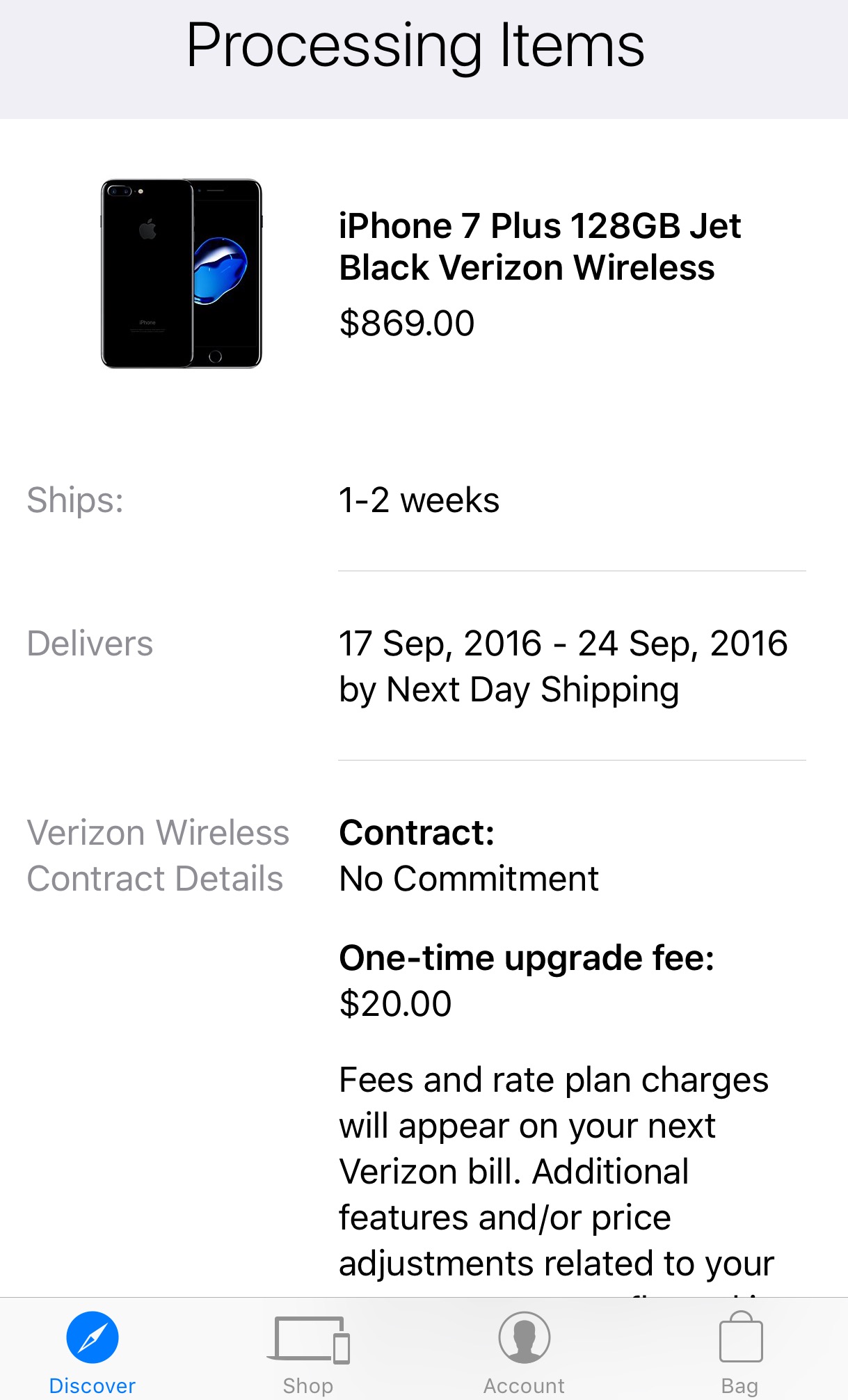Screen dimensions: 848x1400
Task: Tap the 1-2 weeks shipping estimate
Action: pos(419,500)
